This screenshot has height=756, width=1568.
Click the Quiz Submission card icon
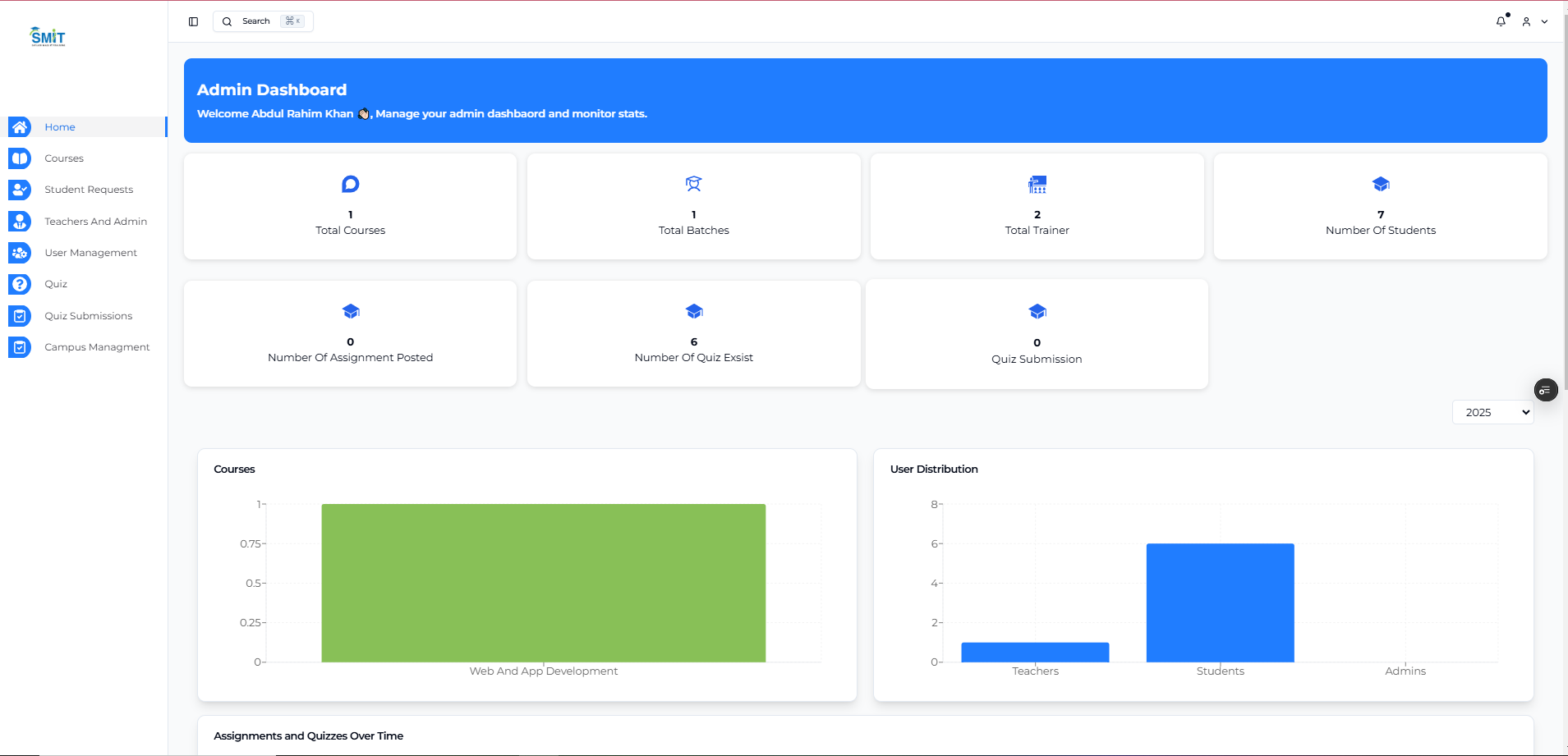pyautogui.click(x=1037, y=311)
